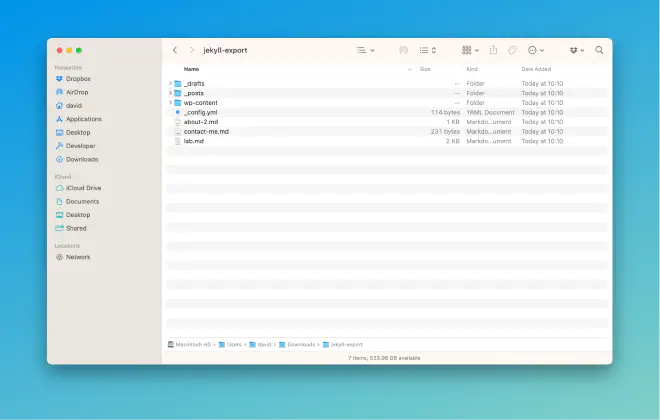This screenshot has height=420, width=660.
Task: Open Desktop under iCloud in sidebar
Action: (x=73, y=215)
